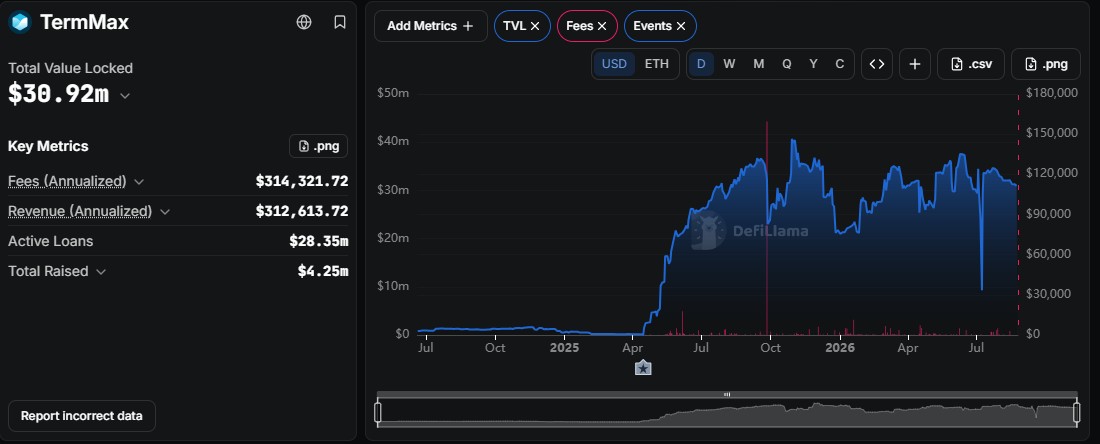Click the Fees (Annualized) label
This screenshot has height=444, width=1100.
pos(67,182)
